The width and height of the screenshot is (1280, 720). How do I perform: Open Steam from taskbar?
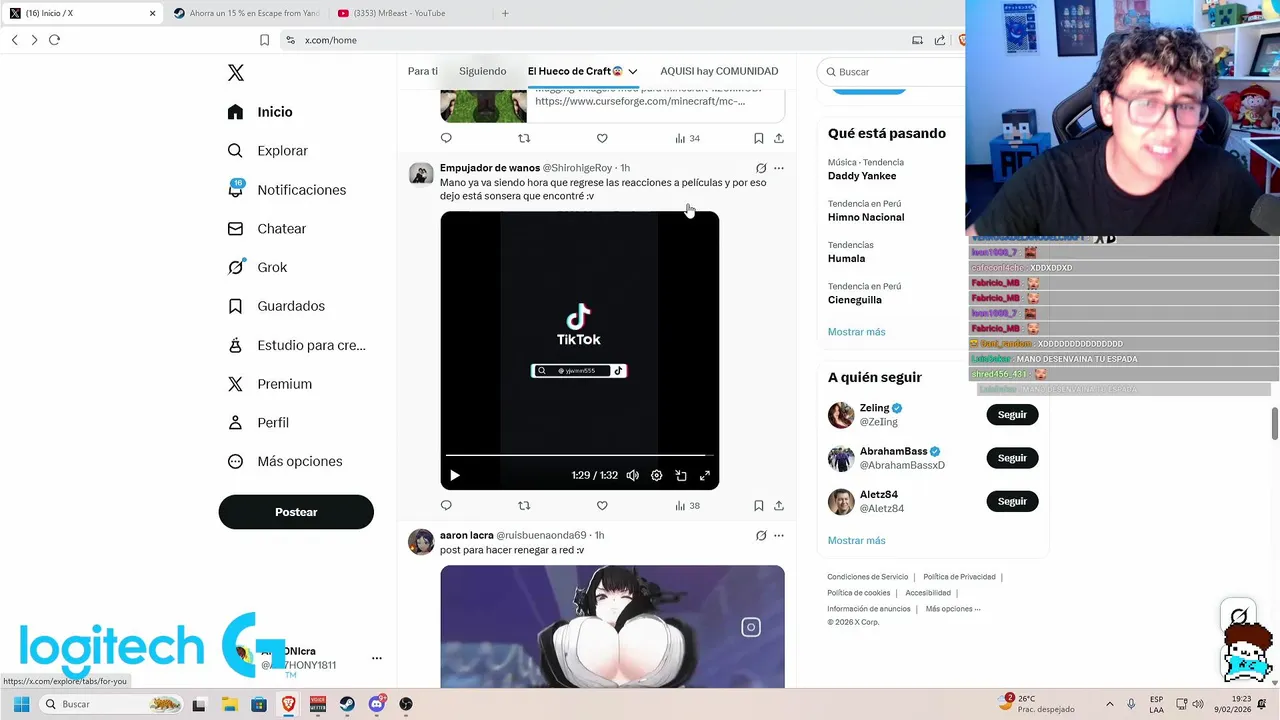click(347, 704)
